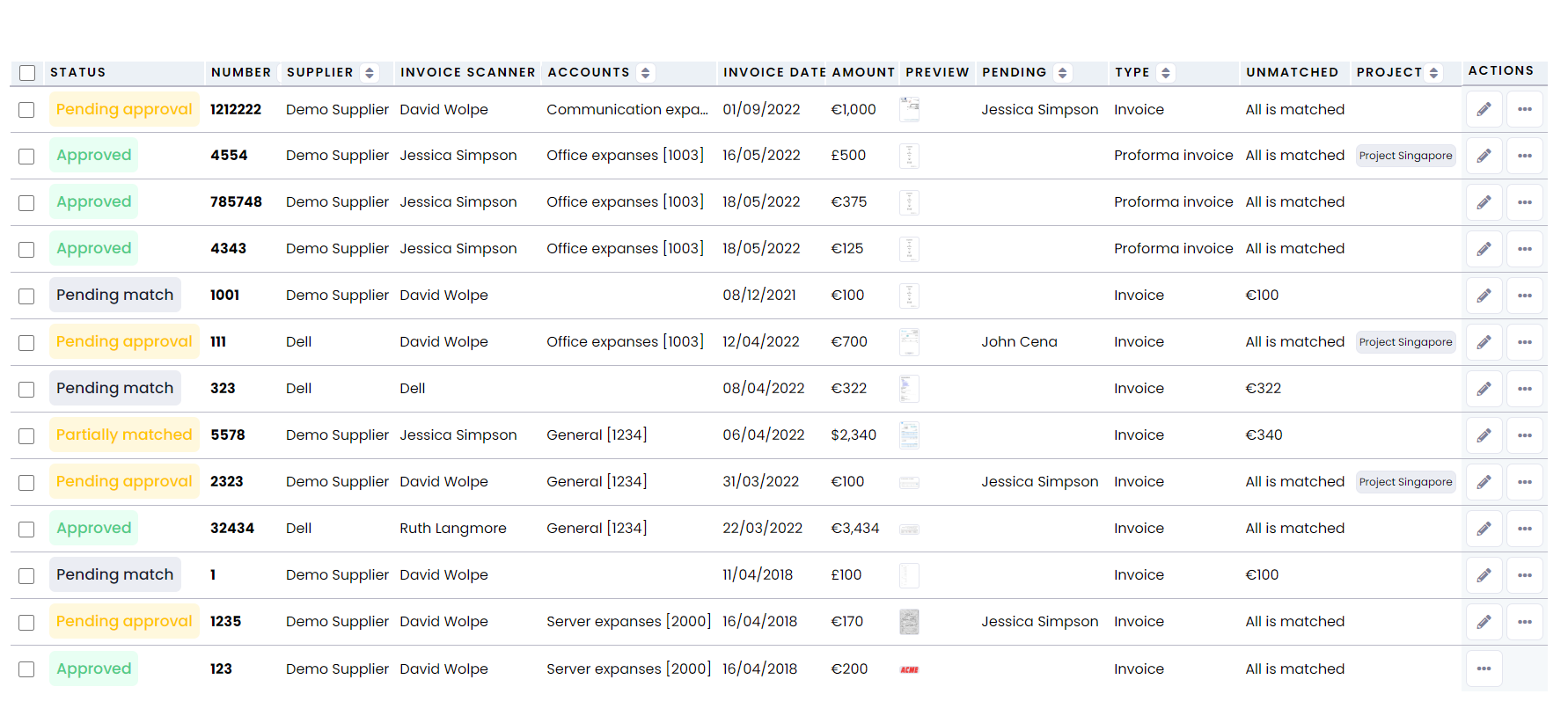Click the Amount column header
This screenshot has height=716, width=1568.
(863, 72)
